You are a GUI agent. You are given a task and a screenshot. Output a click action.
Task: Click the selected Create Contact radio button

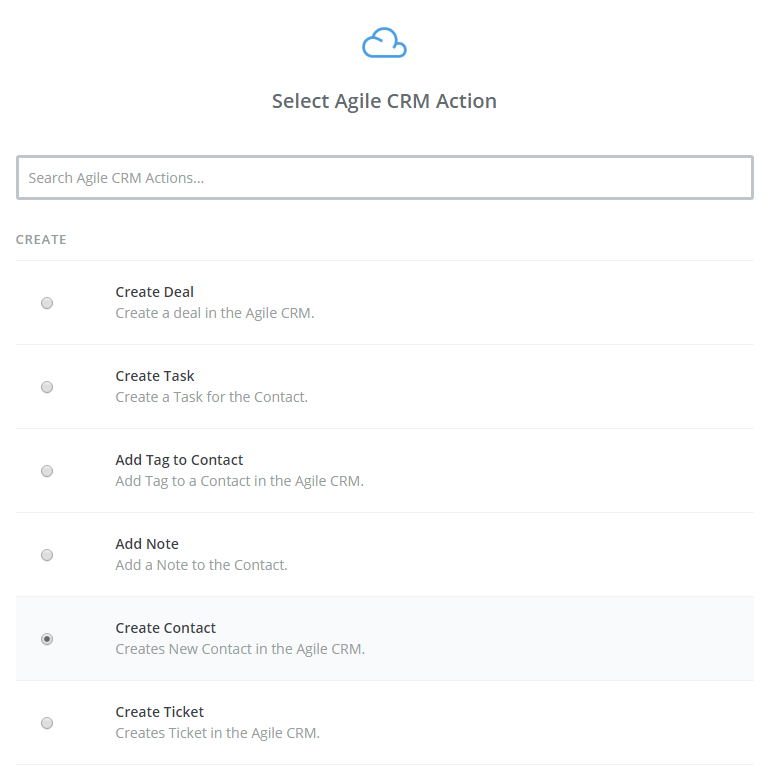[47, 639]
